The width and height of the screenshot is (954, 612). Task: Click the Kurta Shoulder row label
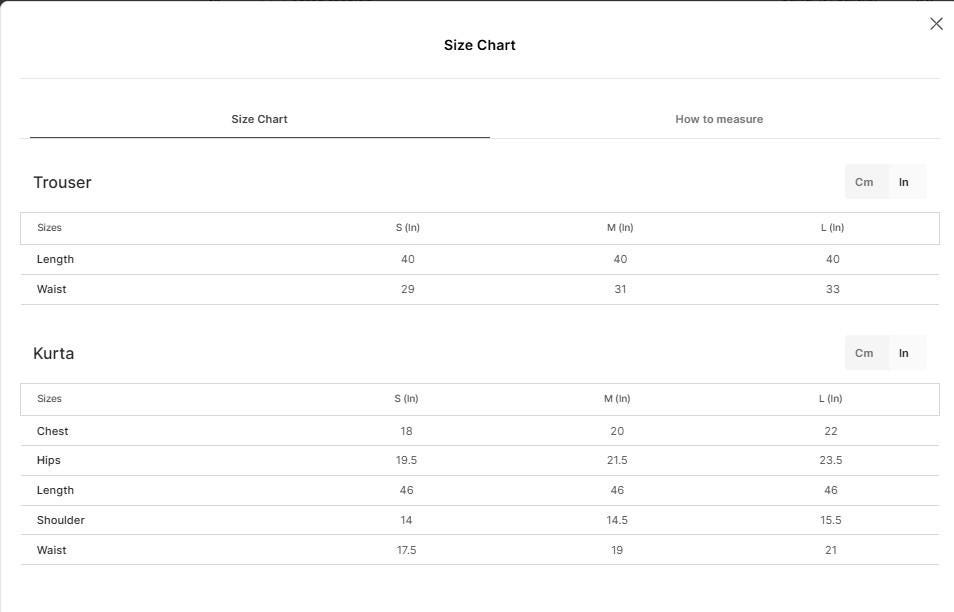point(60,520)
